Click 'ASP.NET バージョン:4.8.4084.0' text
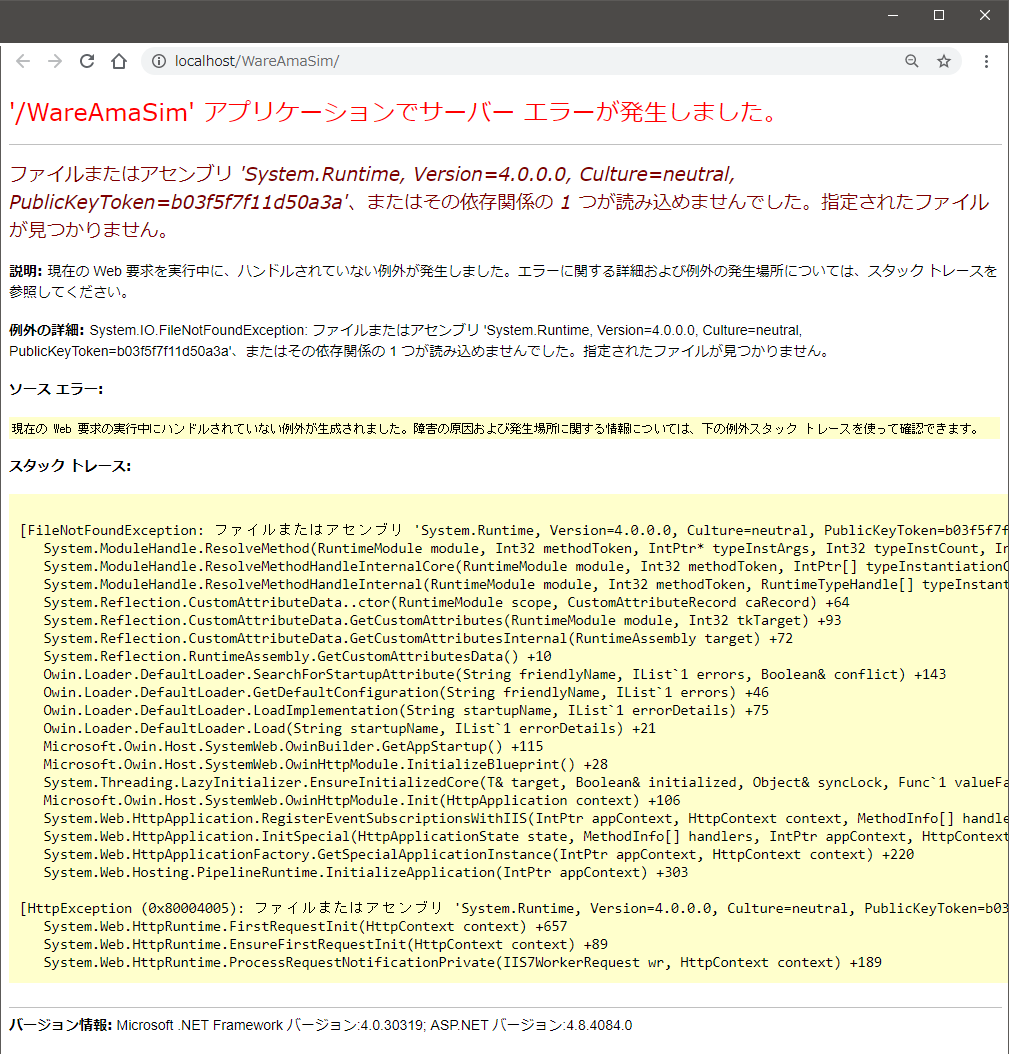This screenshot has height=1054, width=1009. [x=531, y=1025]
